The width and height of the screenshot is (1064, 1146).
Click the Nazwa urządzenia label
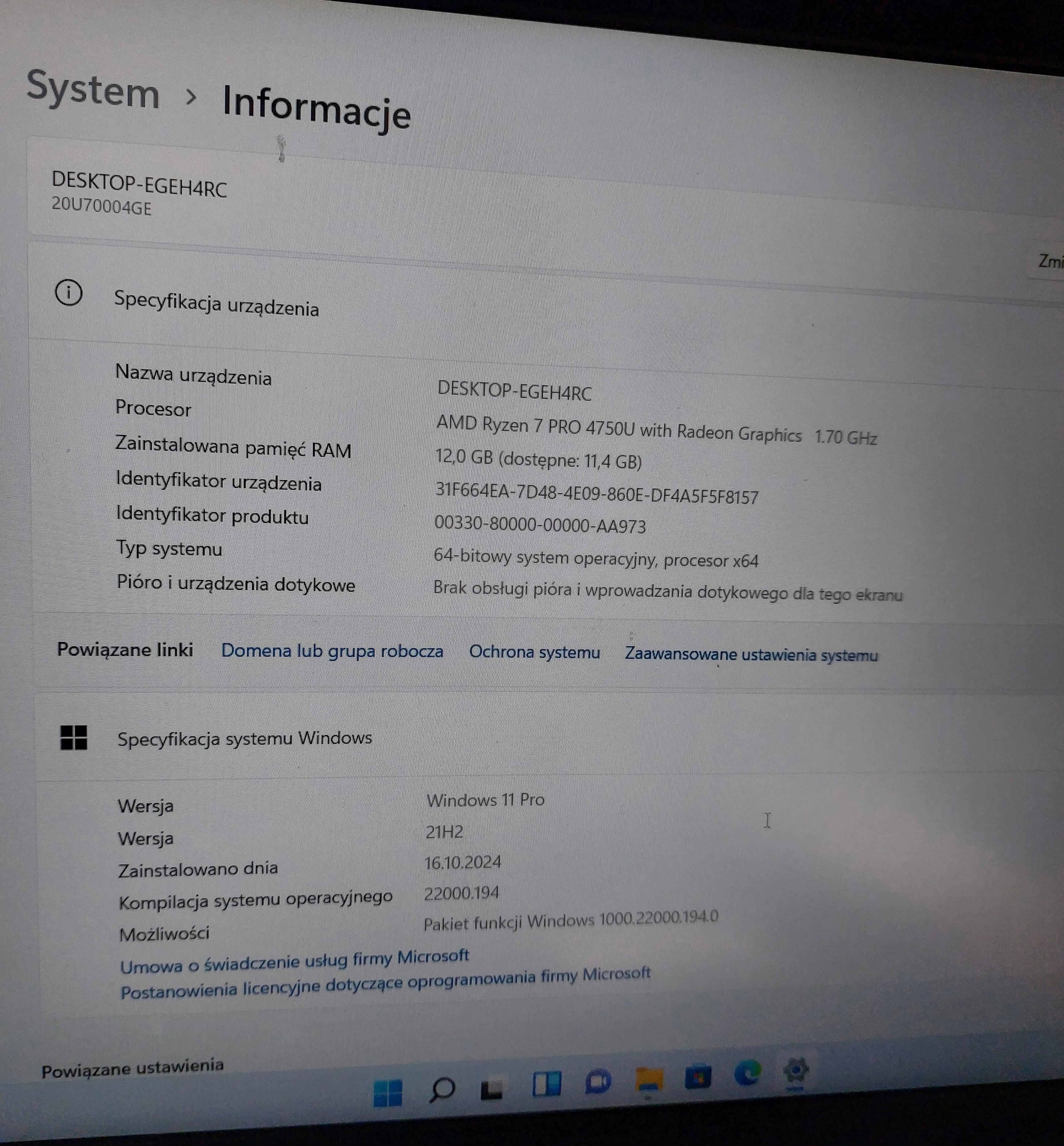click(194, 375)
